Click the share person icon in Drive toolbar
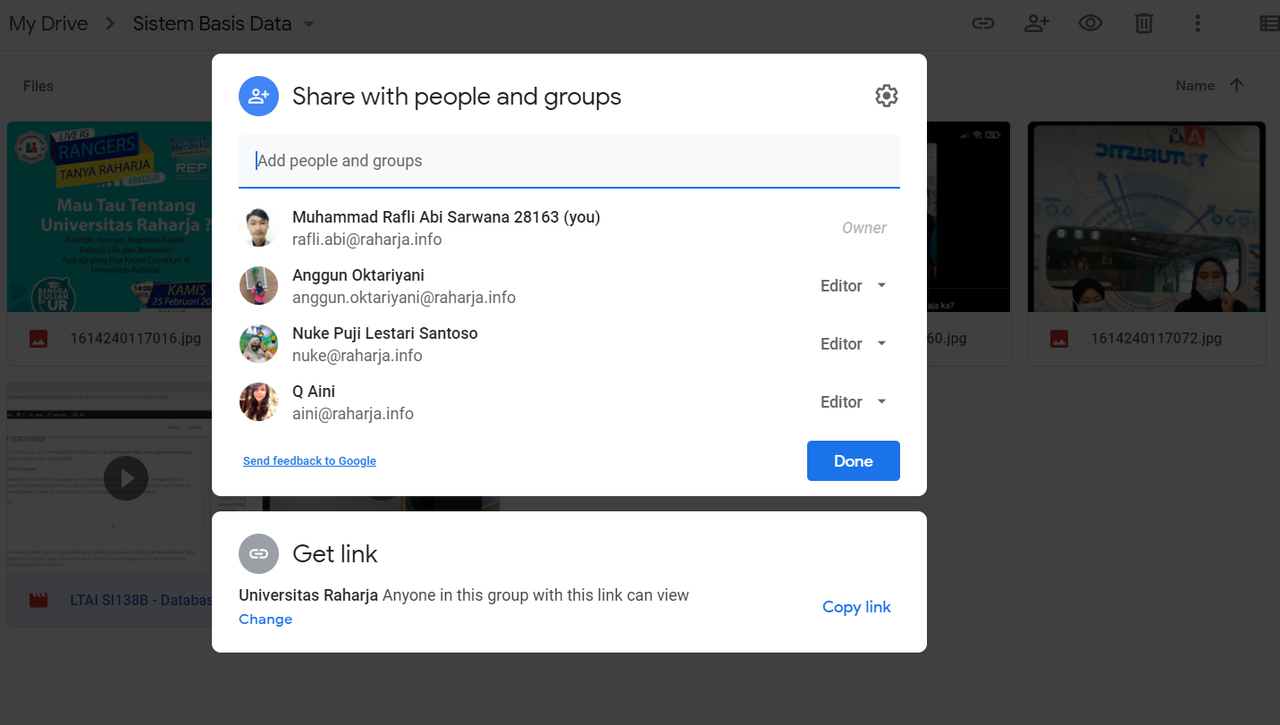Image resolution: width=1280 pixels, height=725 pixels. click(x=1037, y=23)
